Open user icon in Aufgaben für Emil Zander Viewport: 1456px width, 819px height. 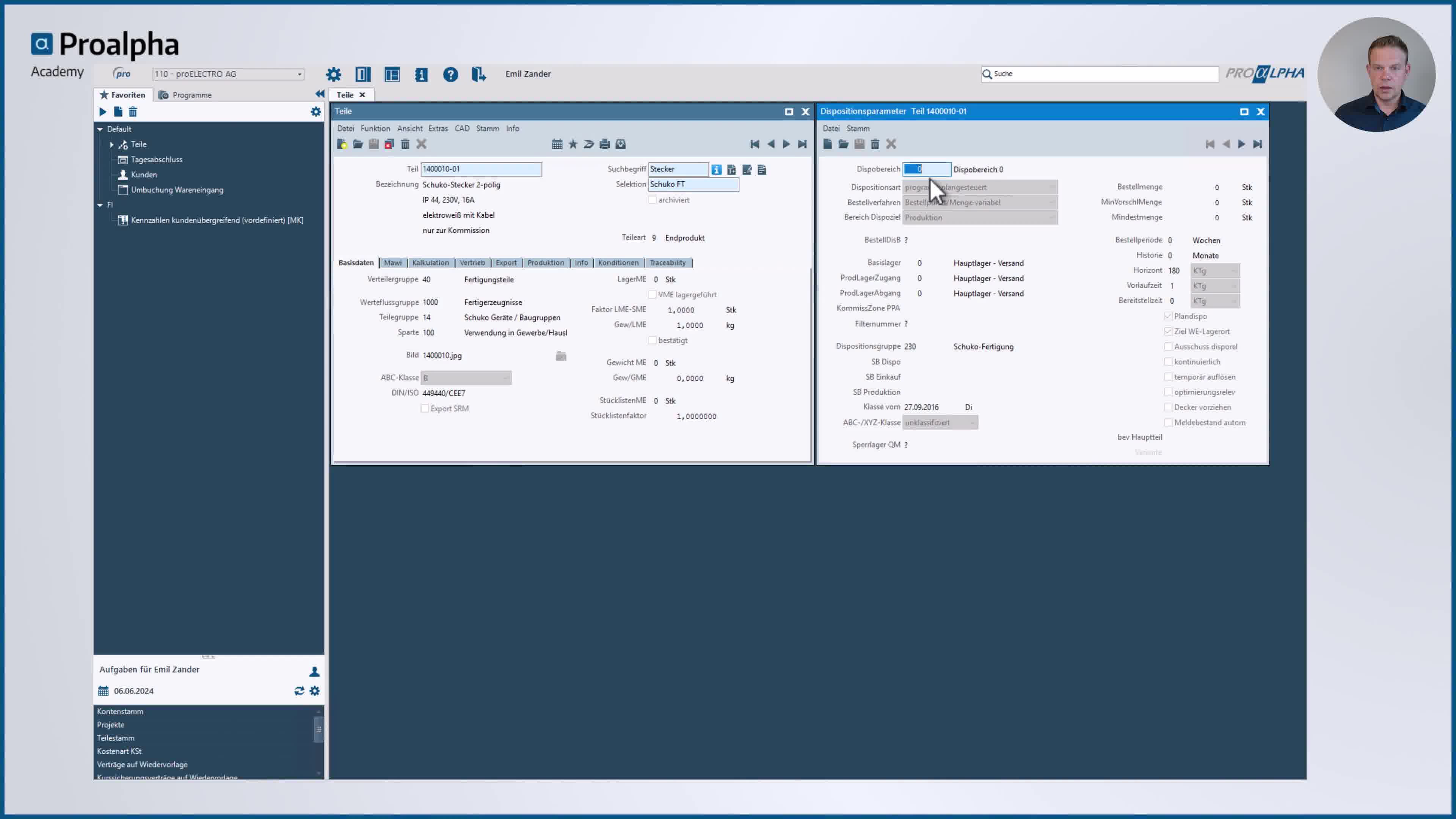point(315,672)
